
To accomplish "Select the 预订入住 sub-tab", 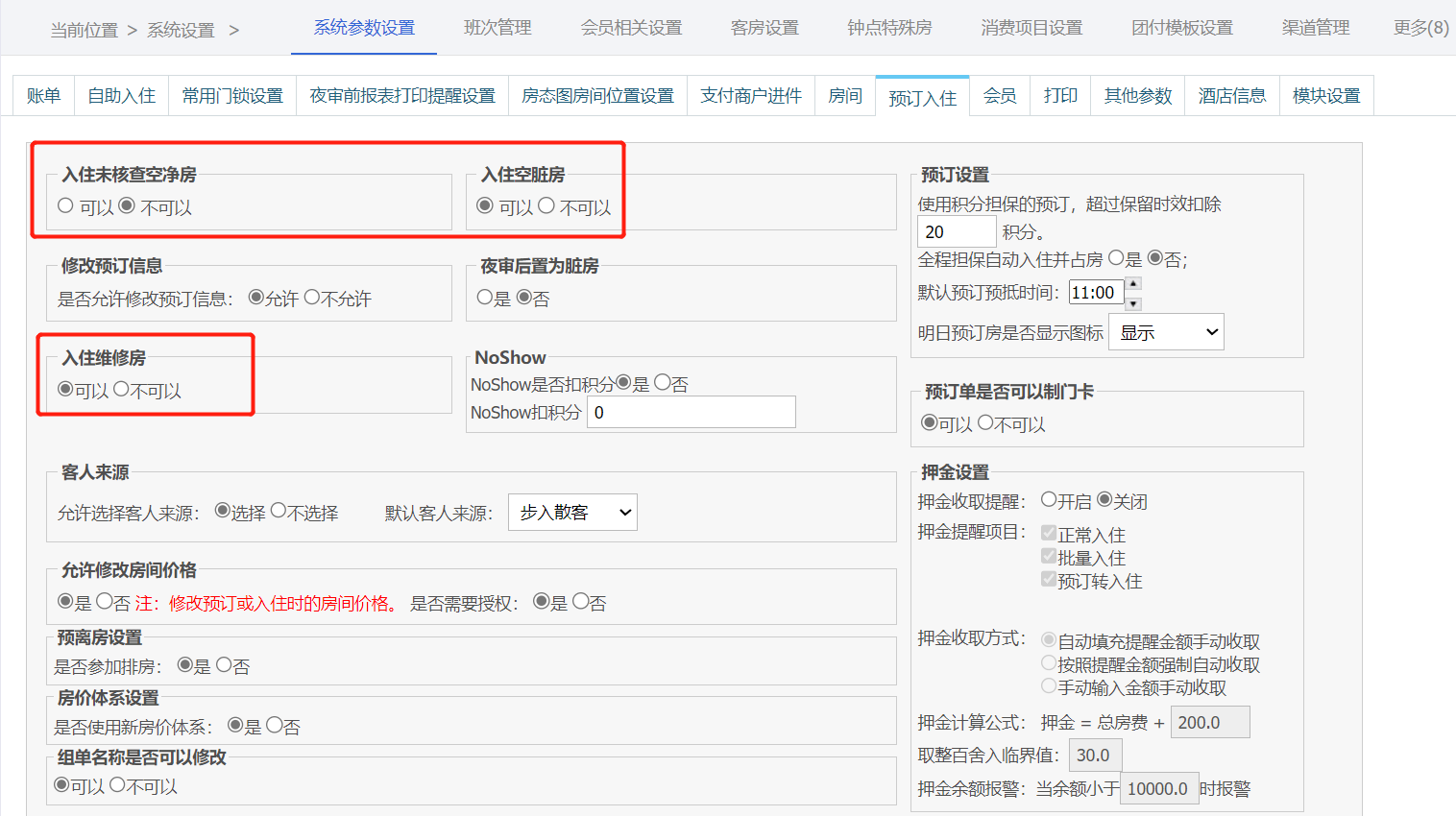I will point(922,97).
